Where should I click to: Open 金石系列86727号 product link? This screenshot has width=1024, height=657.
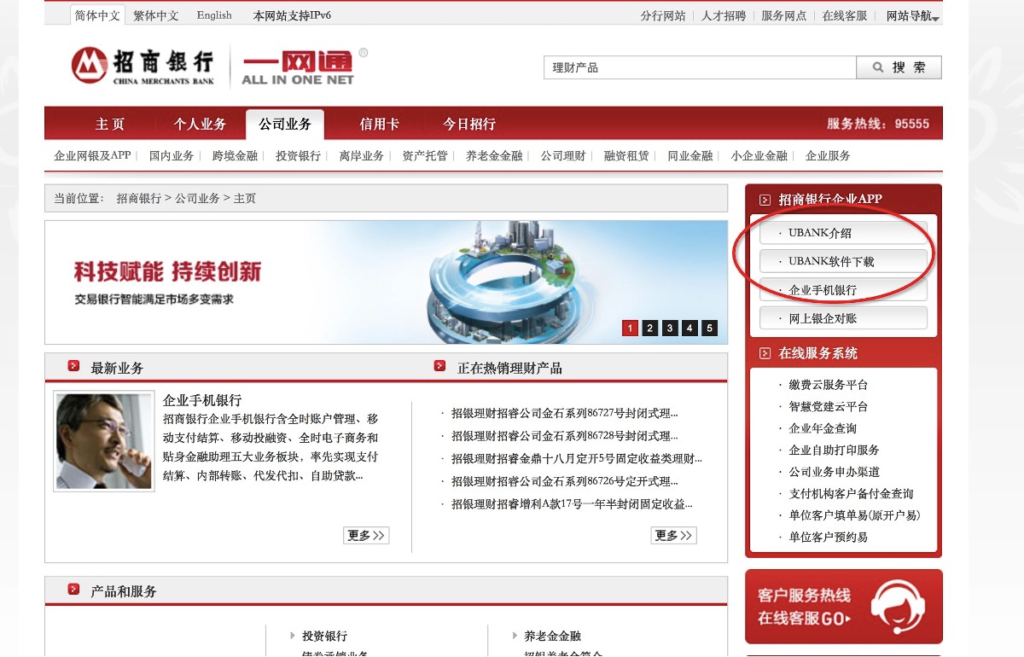pos(564,413)
